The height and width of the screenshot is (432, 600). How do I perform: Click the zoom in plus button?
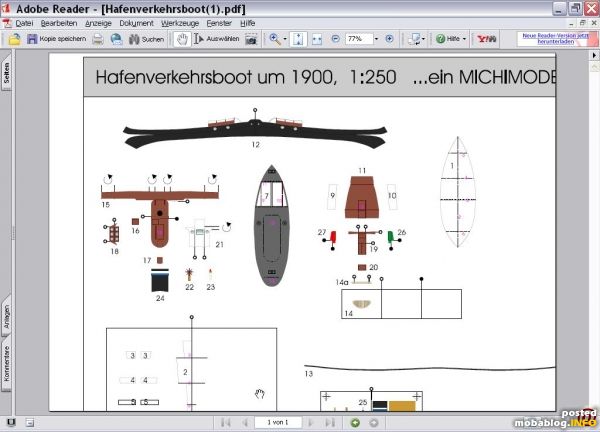pos(390,39)
